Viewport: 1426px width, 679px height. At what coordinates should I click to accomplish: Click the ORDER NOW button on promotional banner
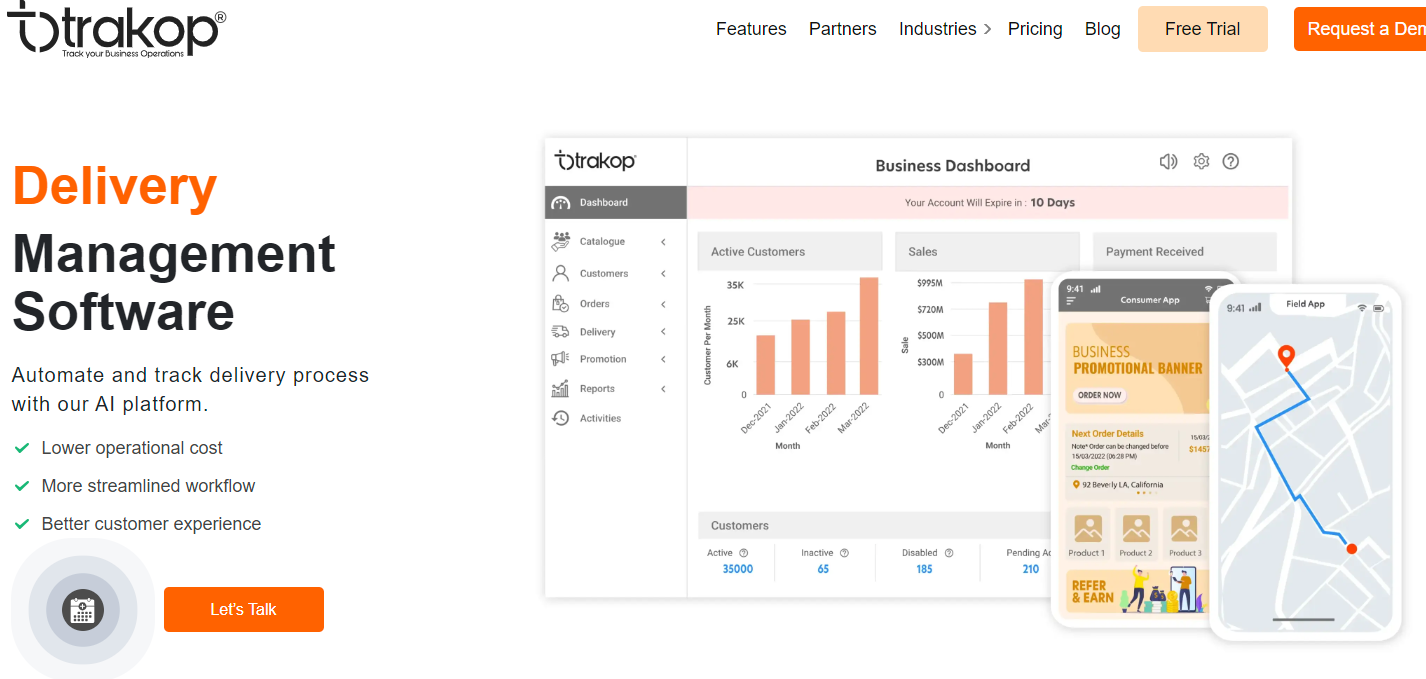1099,395
